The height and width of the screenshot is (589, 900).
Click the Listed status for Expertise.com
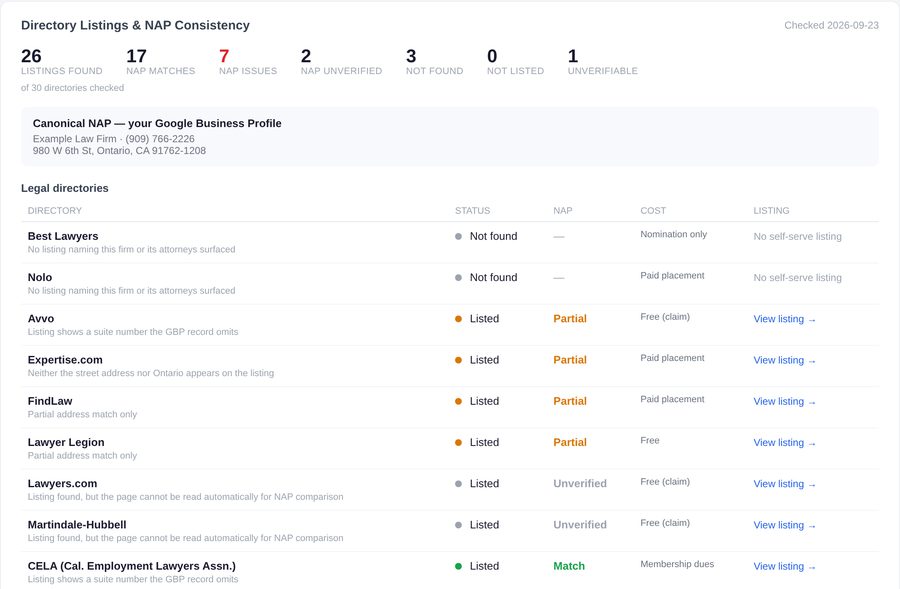(x=477, y=360)
